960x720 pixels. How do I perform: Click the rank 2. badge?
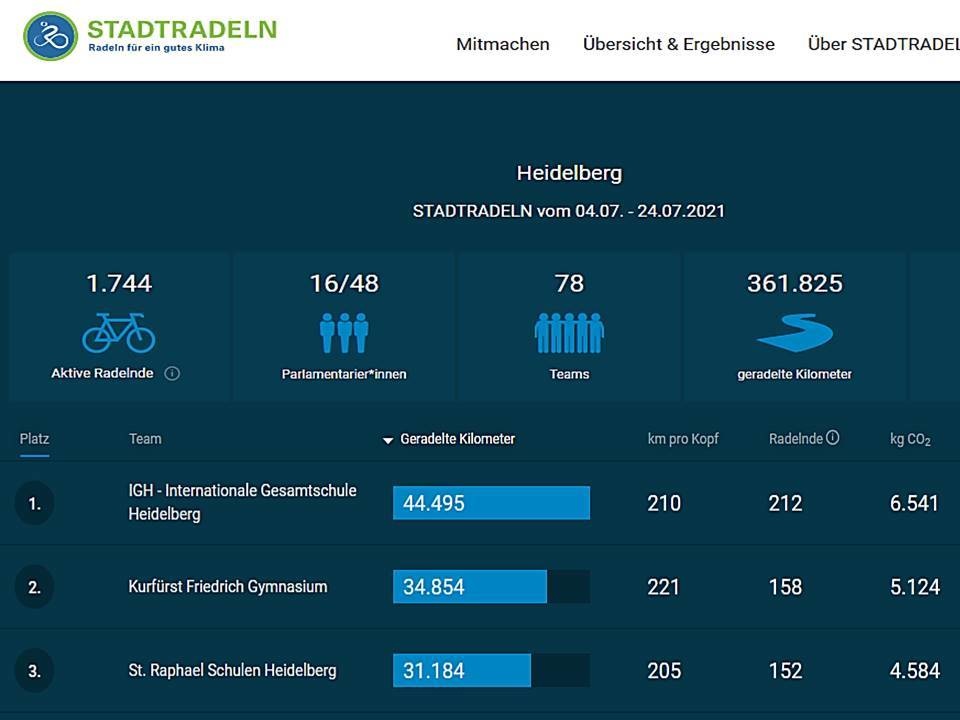[x=34, y=587]
